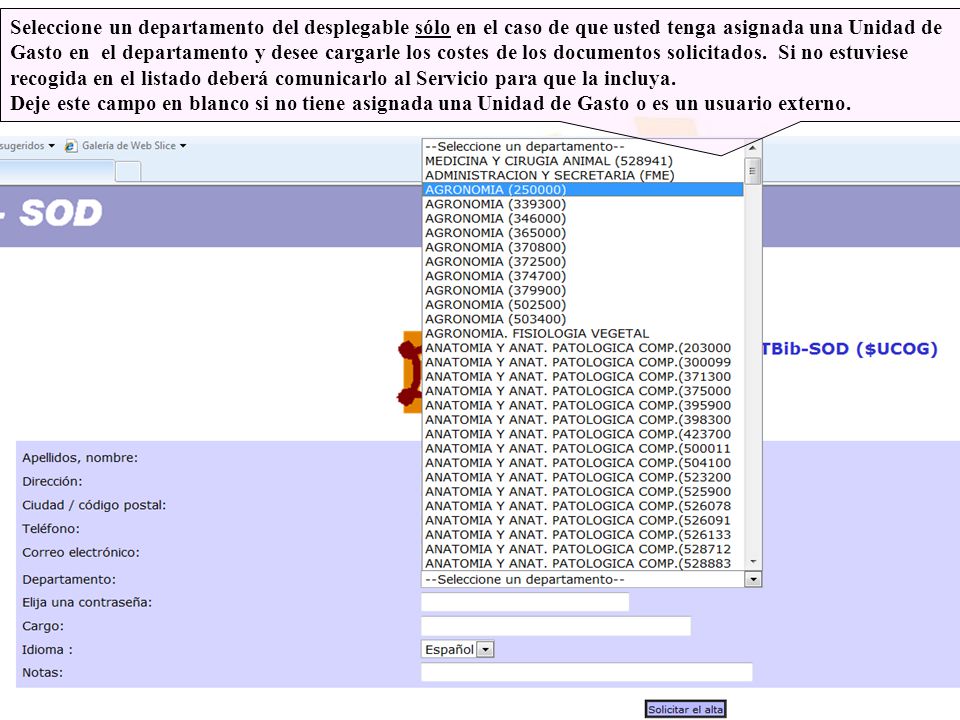This screenshot has width=960, height=720.
Task: Choose ANATOMIA Y ANAT. PATOLOGICA COMP.(528883
Action: [583, 563]
